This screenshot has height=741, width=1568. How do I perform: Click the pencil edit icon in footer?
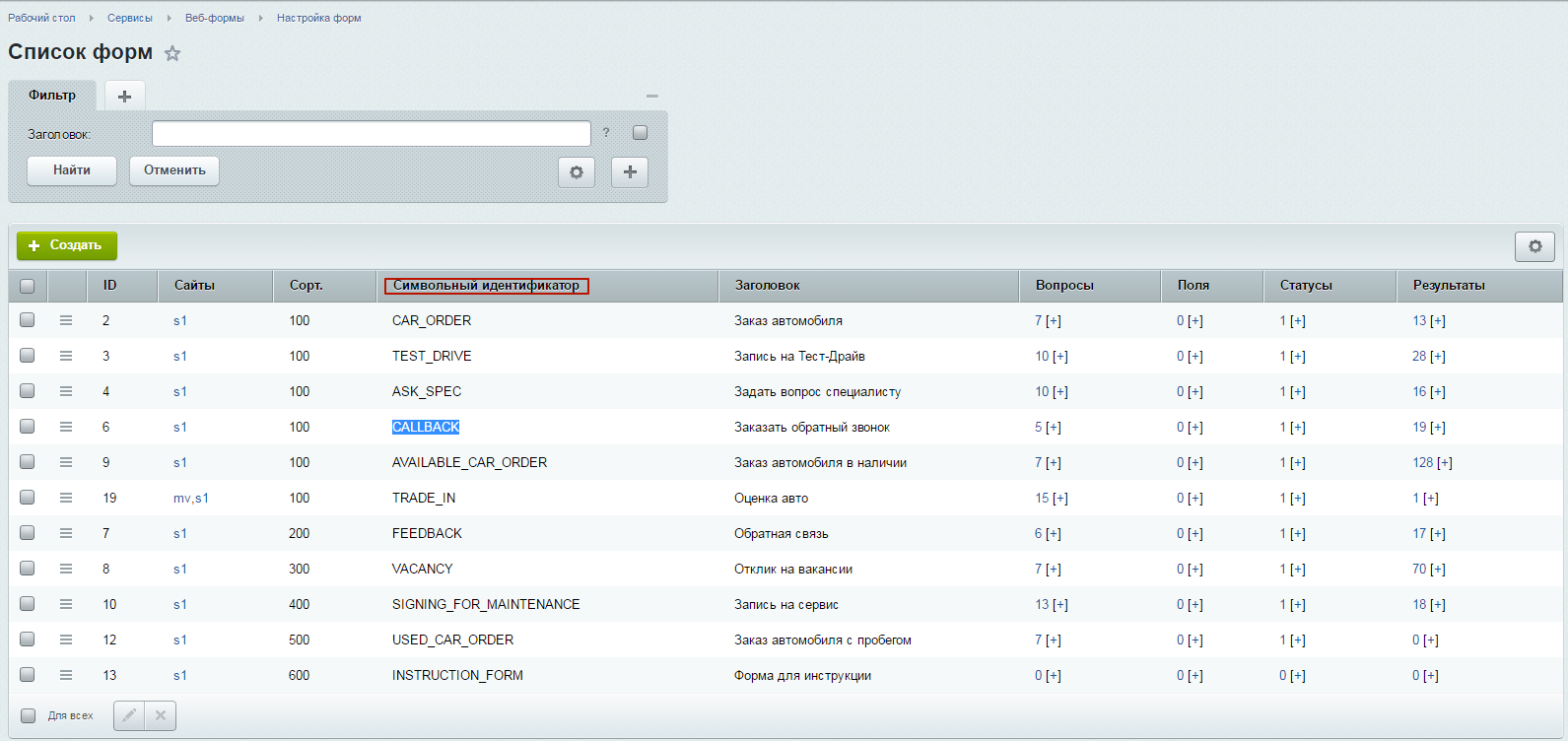pos(129,715)
